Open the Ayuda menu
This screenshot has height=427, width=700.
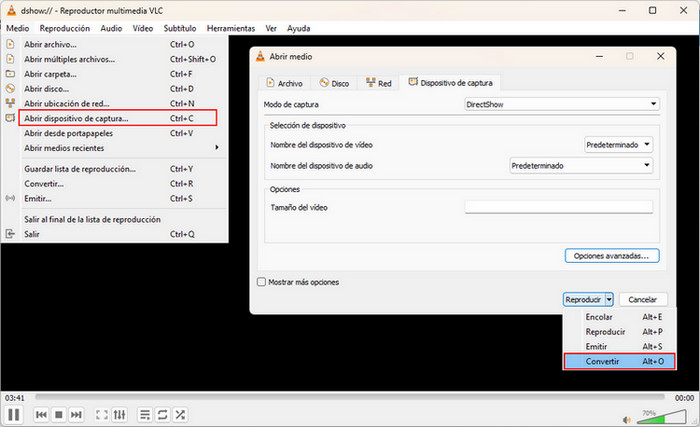click(x=299, y=28)
